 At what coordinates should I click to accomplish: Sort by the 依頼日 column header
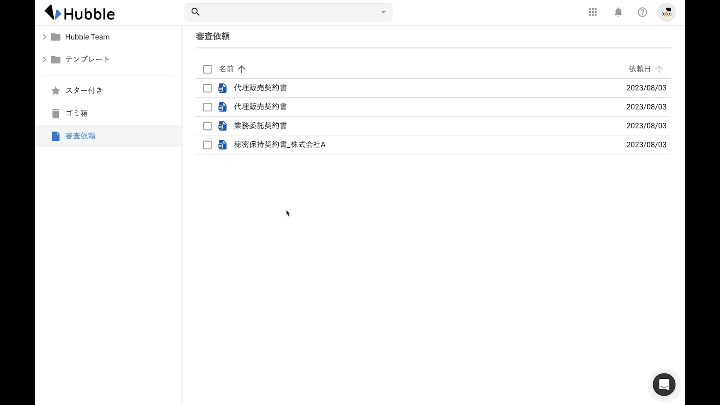pos(640,69)
